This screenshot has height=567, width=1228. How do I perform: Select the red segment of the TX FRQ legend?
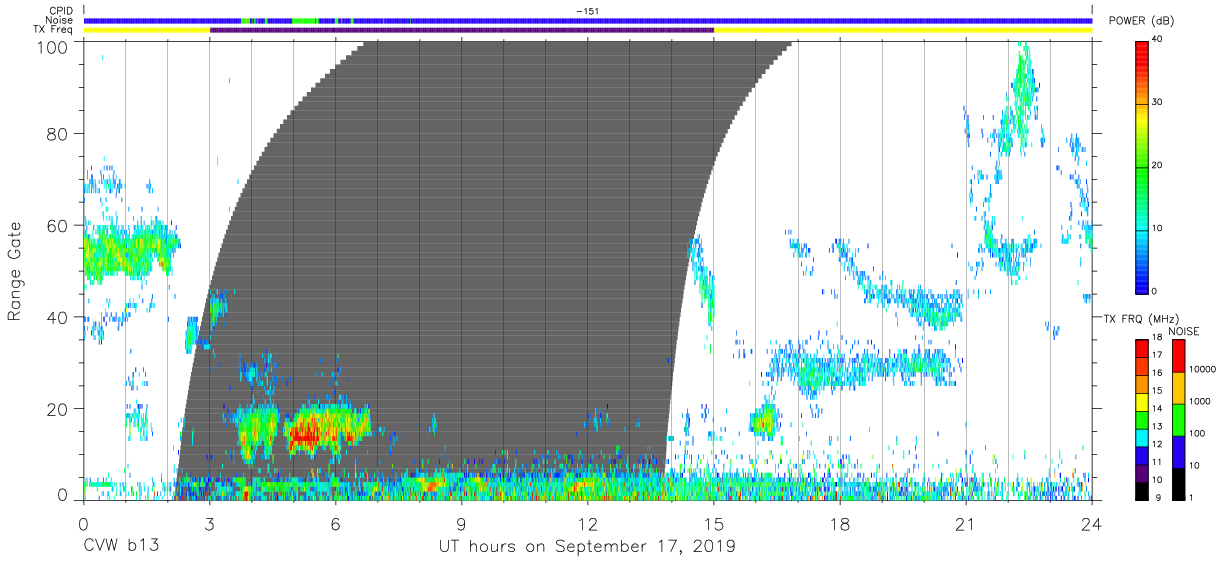[x=1141, y=349]
